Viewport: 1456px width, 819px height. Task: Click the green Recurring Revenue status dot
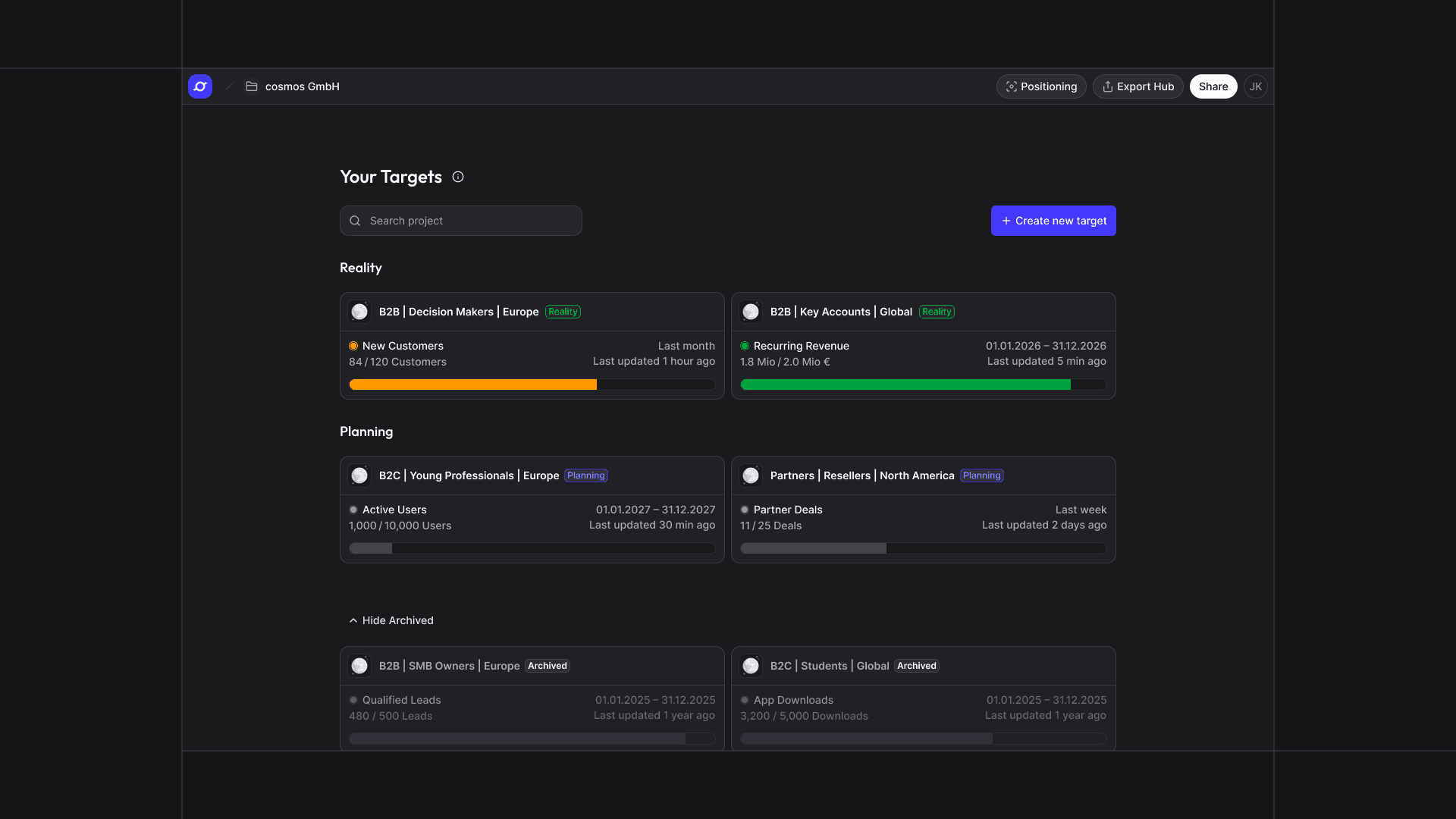pyautogui.click(x=745, y=346)
